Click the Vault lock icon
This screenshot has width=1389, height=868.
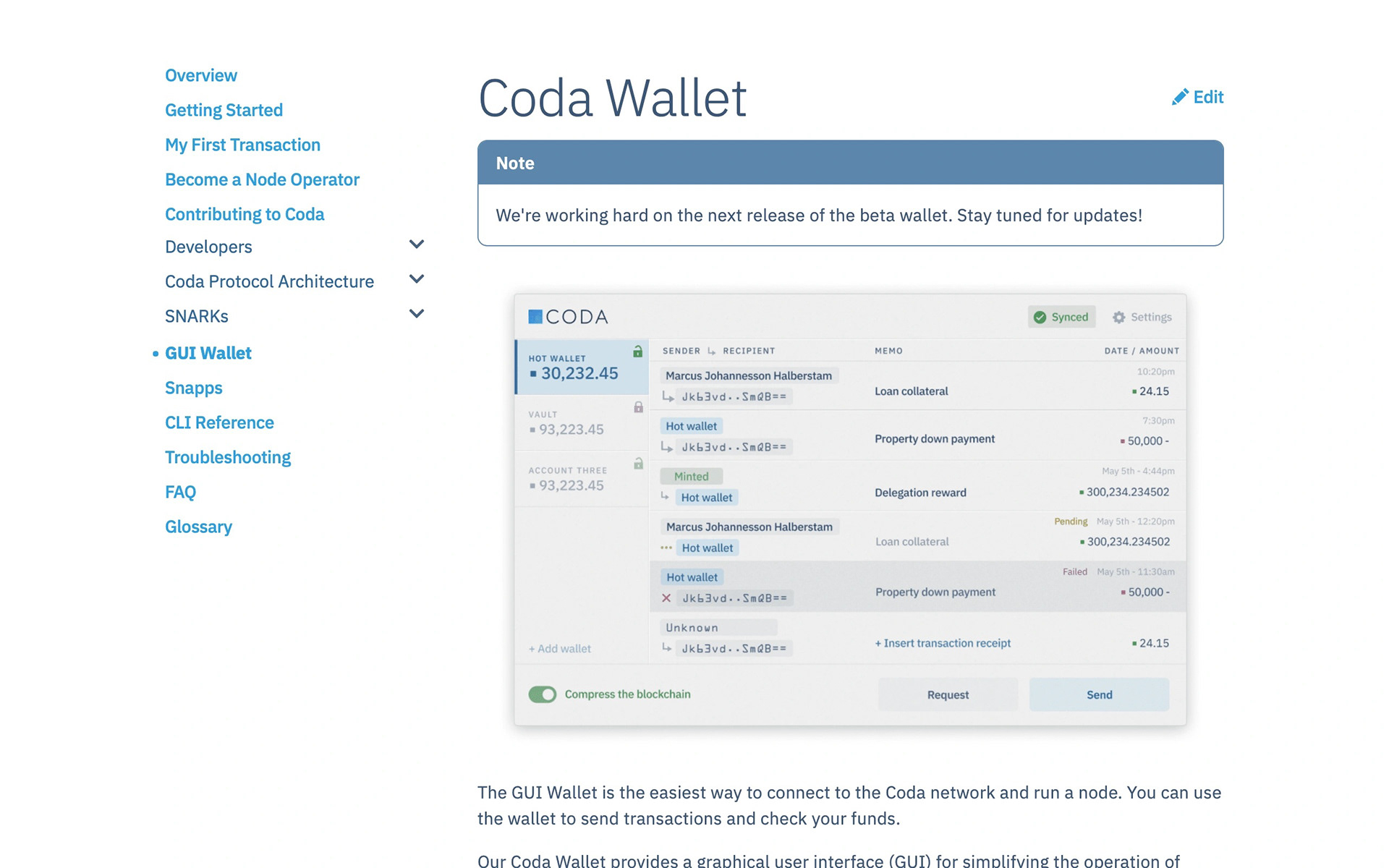pyautogui.click(x=638, y=407)
